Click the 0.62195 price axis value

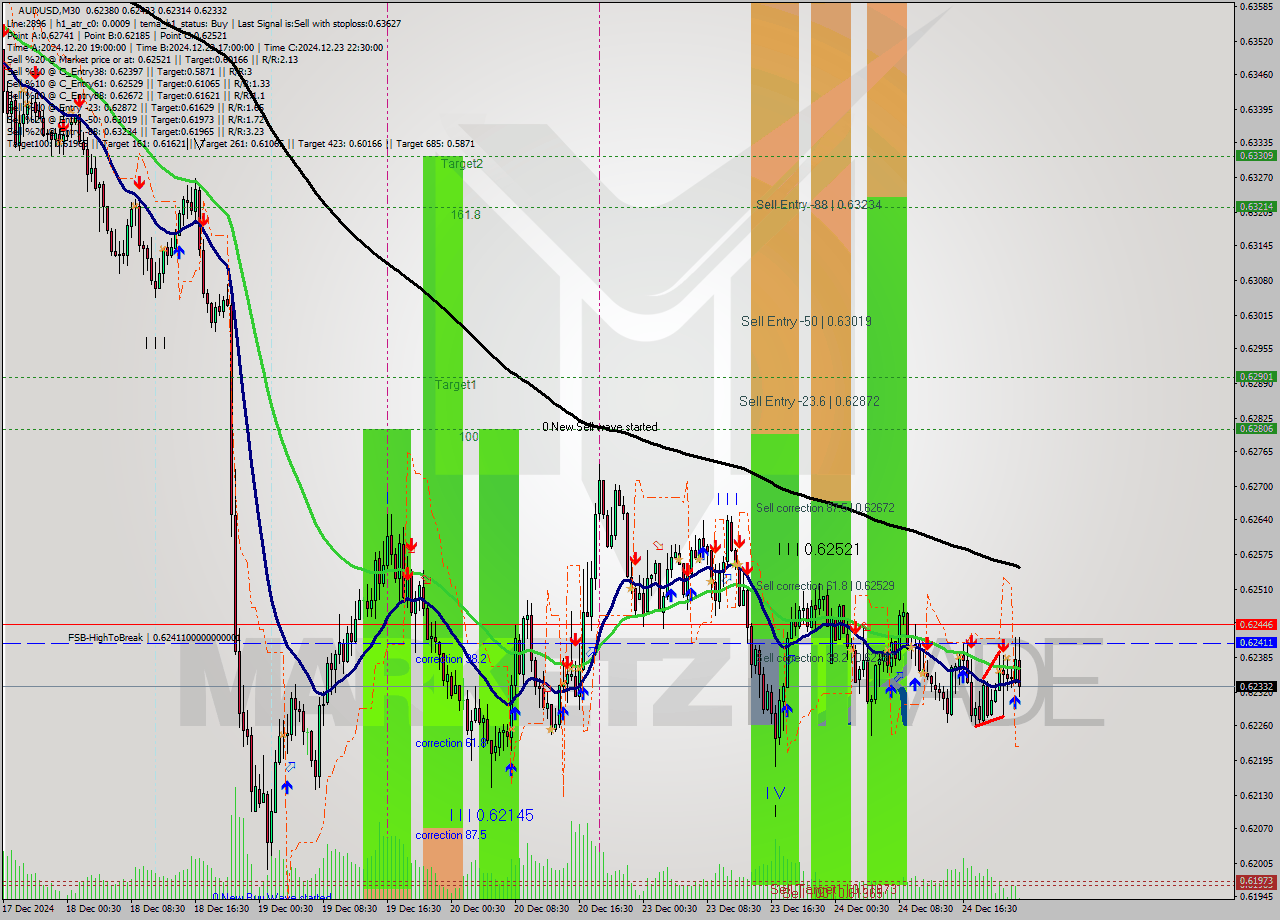click(1257, 761)
